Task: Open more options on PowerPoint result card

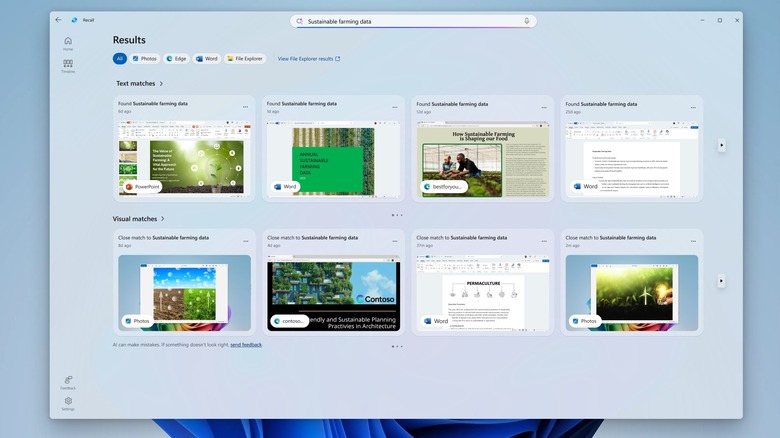Action: coord(245,106)
